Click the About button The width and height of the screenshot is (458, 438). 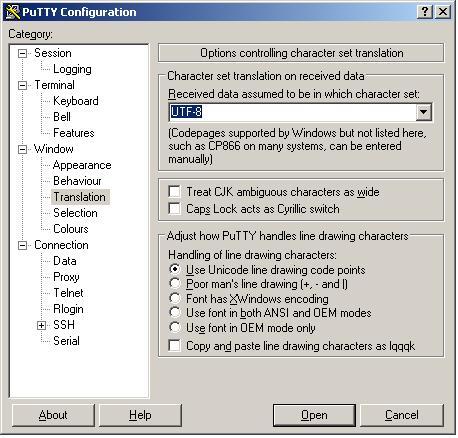[x=53, y=415]
